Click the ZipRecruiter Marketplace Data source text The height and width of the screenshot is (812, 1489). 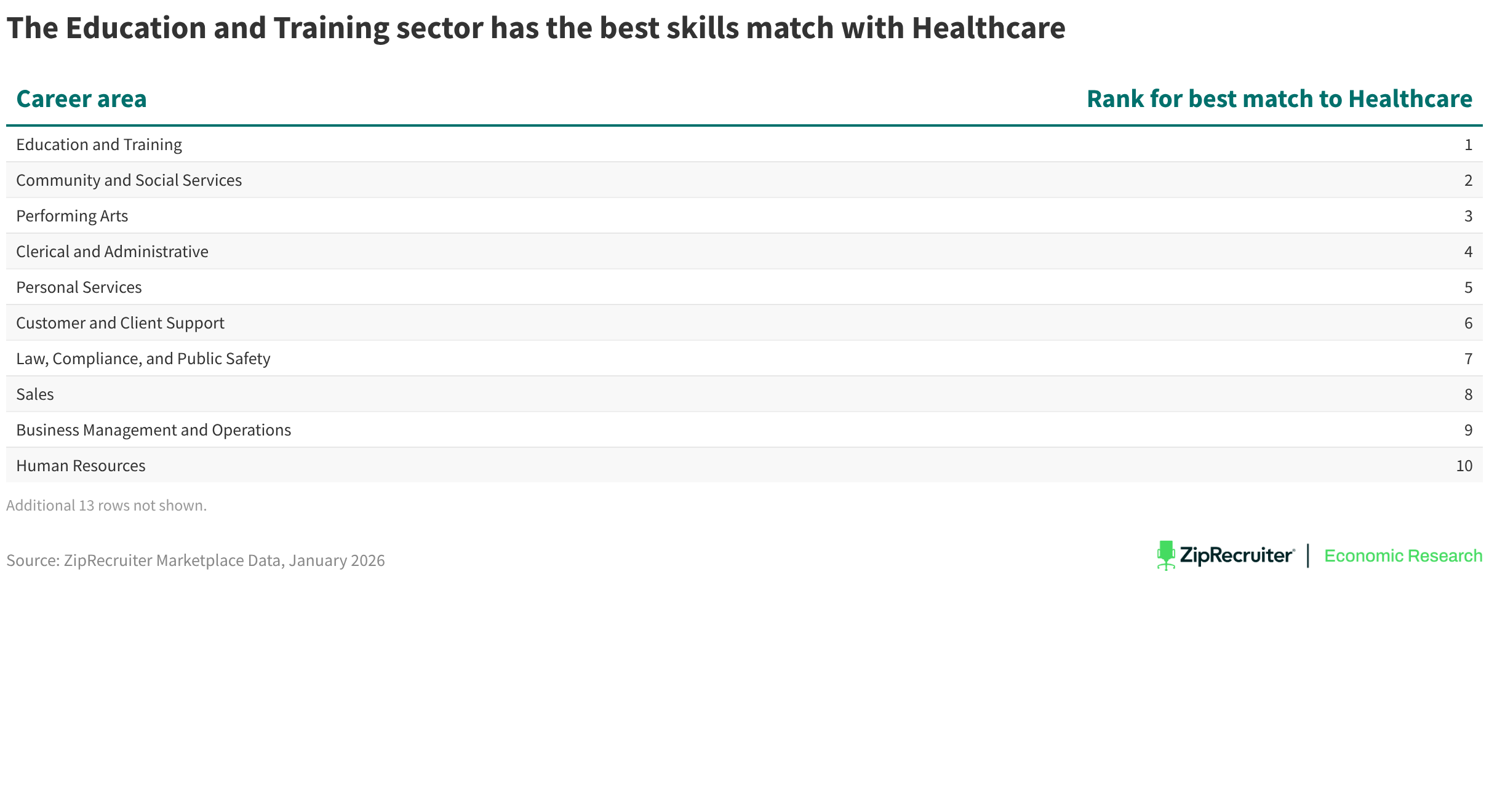[x=196, y=560]
